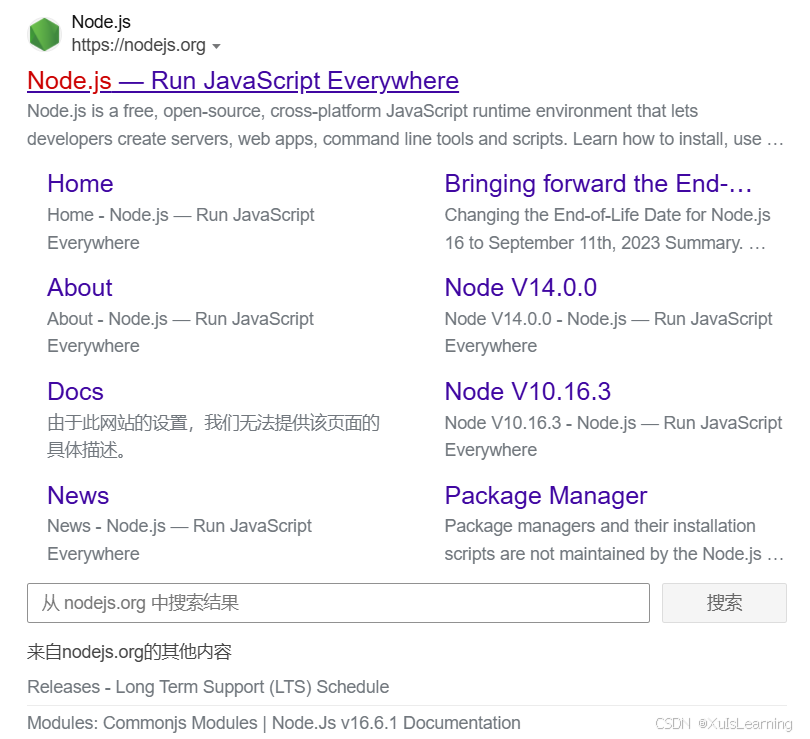Open Modules: Commonjs Modules v16.6.1 Documentation link
The width and height of the screenshot is (810, 739).
(274, 723)
